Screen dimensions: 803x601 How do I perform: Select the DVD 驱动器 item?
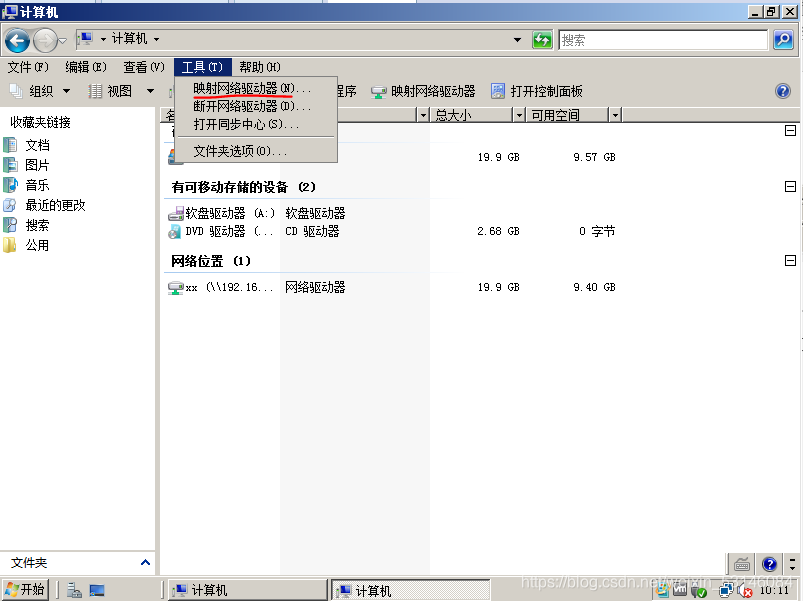pos(222,231)
